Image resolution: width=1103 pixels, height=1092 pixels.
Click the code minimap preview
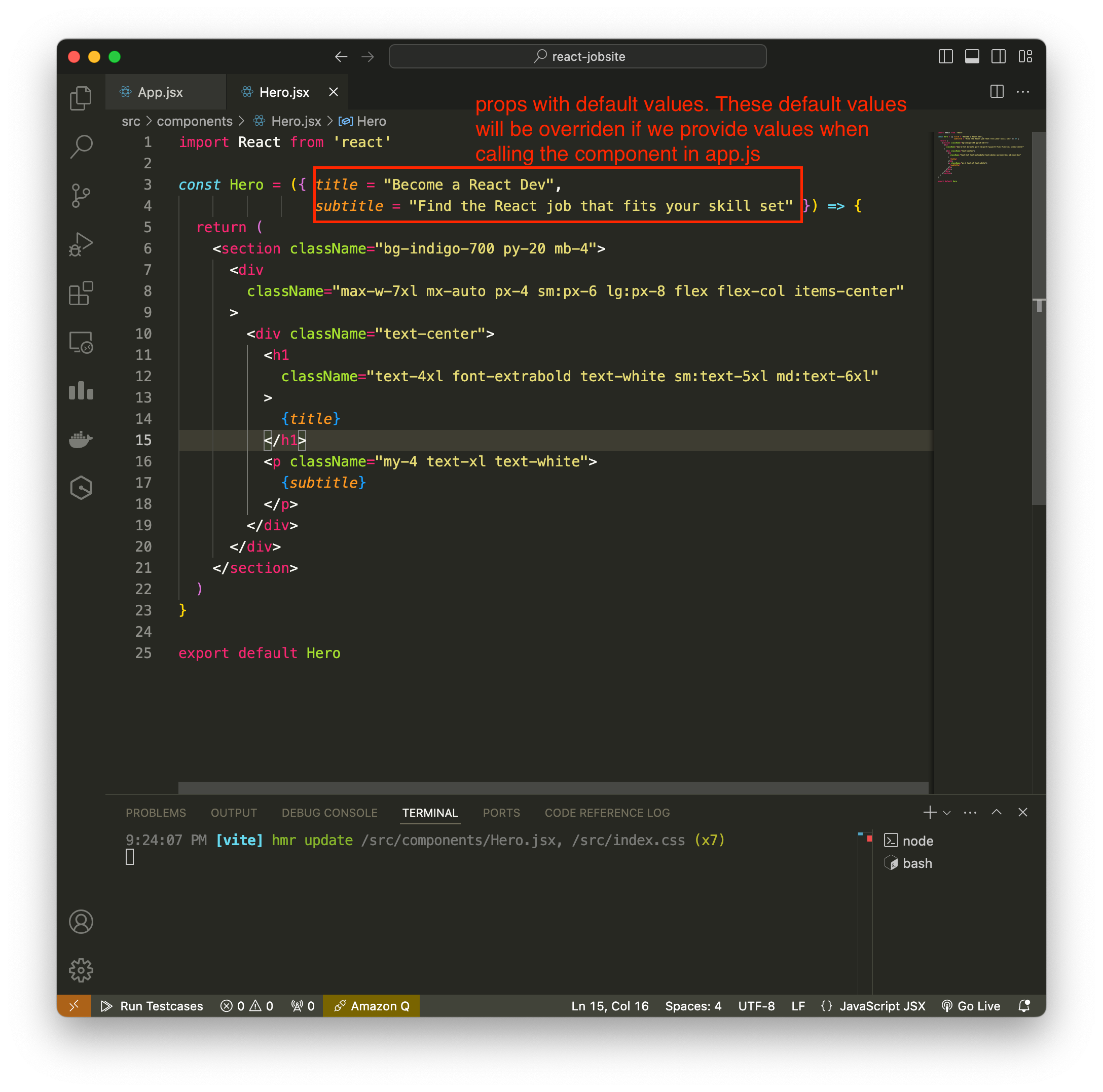[x=982, y=157]
